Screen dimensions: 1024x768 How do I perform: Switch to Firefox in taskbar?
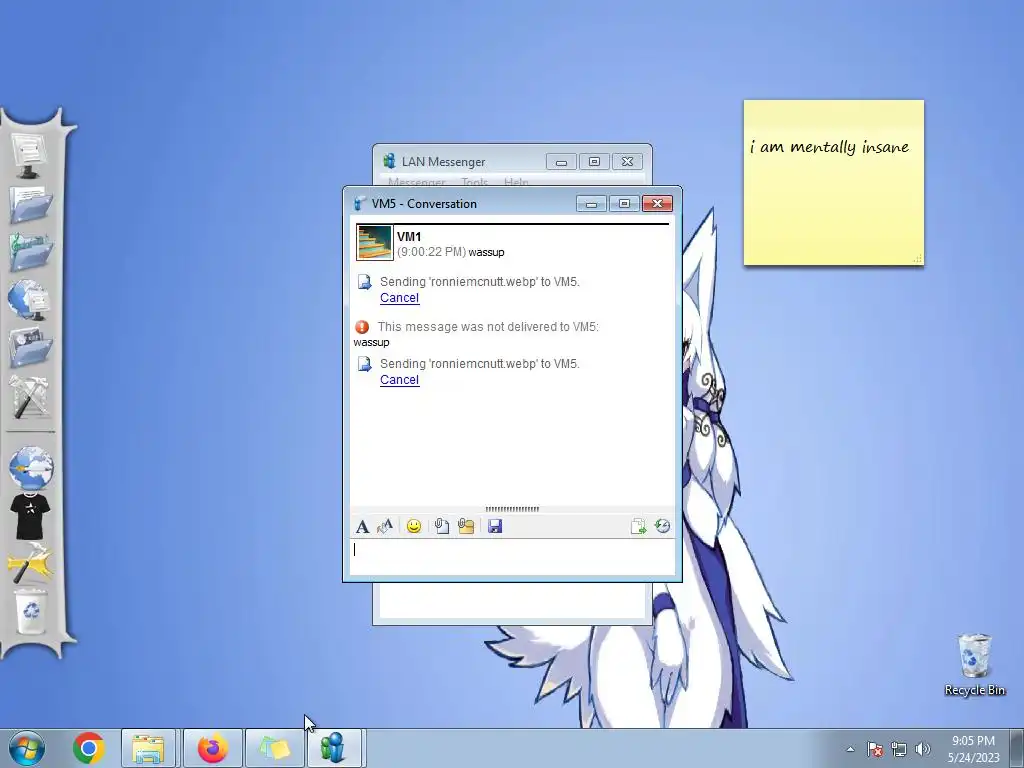212,748
